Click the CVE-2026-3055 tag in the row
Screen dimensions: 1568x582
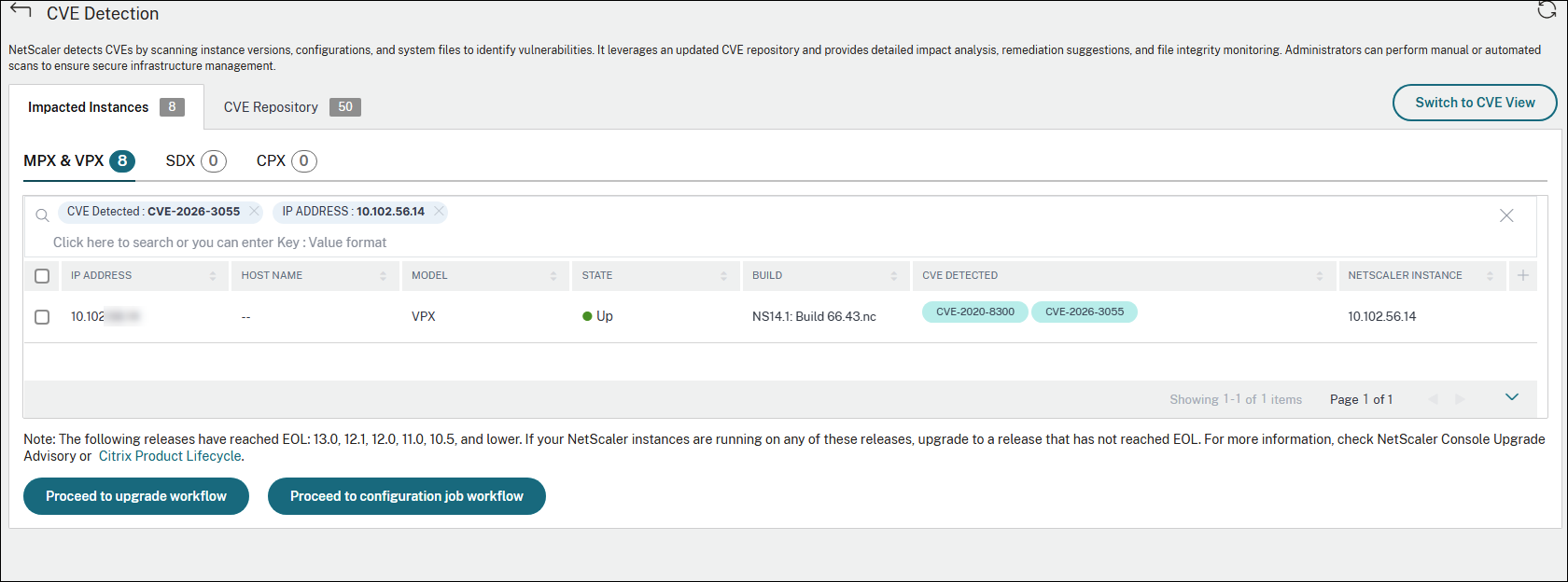point(1085,312)
